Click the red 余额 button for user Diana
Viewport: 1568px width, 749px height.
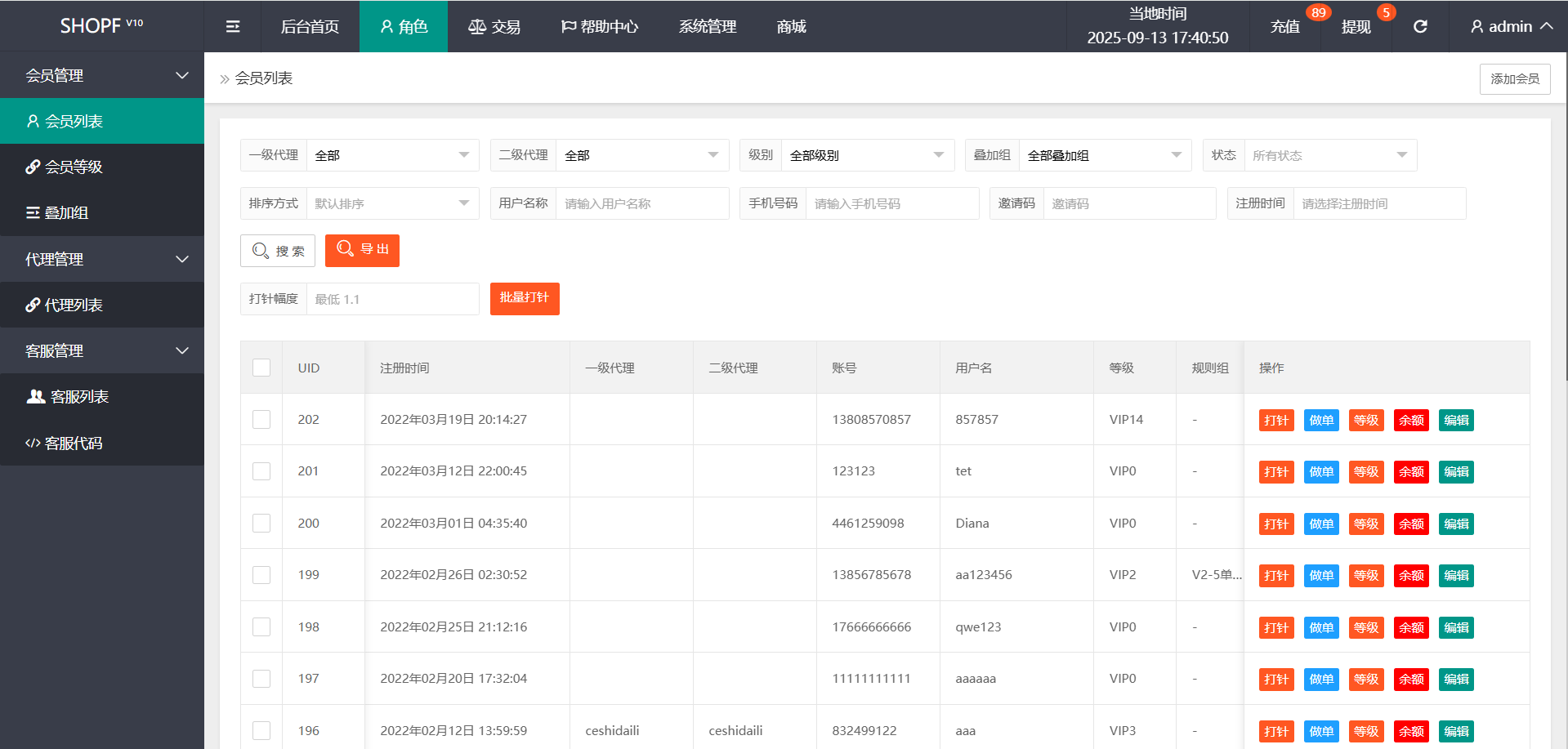(x=1411, y=524)
